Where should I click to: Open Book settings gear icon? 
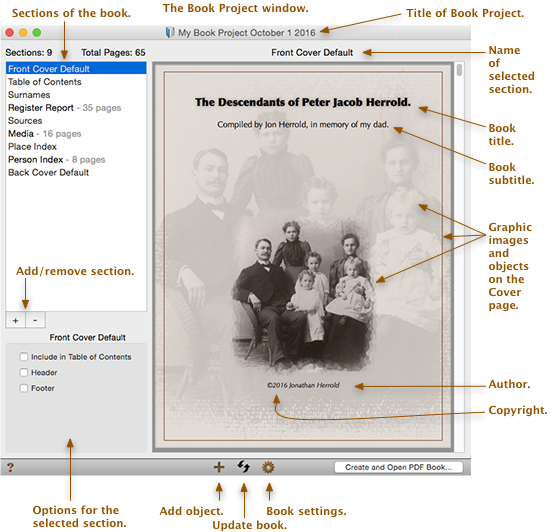[x=268, y=467]
